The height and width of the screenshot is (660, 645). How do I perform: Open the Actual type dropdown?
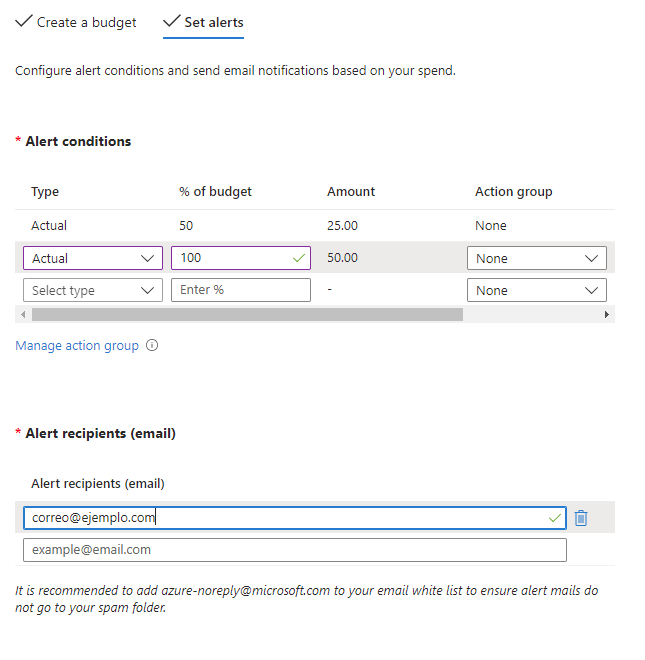[93, 258]
